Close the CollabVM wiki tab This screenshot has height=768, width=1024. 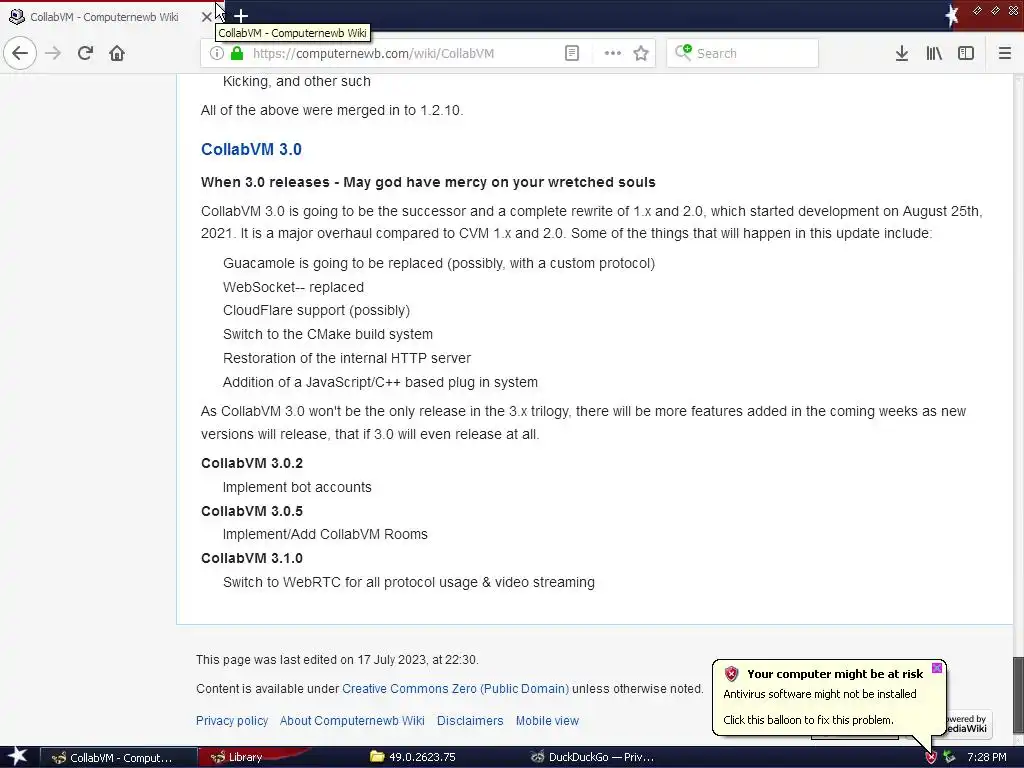click(x=206, y=16)
